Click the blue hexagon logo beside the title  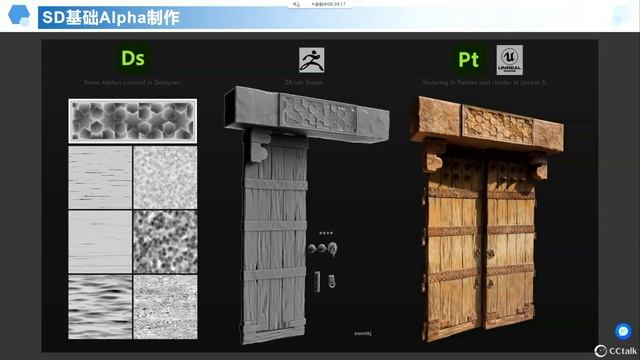tap(19, 15)
